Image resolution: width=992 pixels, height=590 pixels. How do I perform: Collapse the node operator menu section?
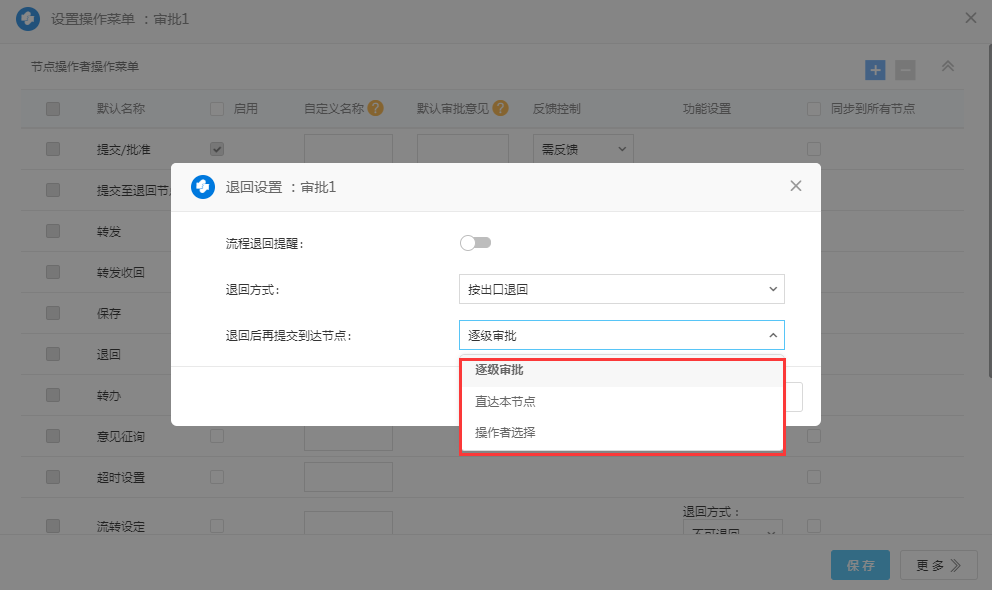click(x=948, y=67)
